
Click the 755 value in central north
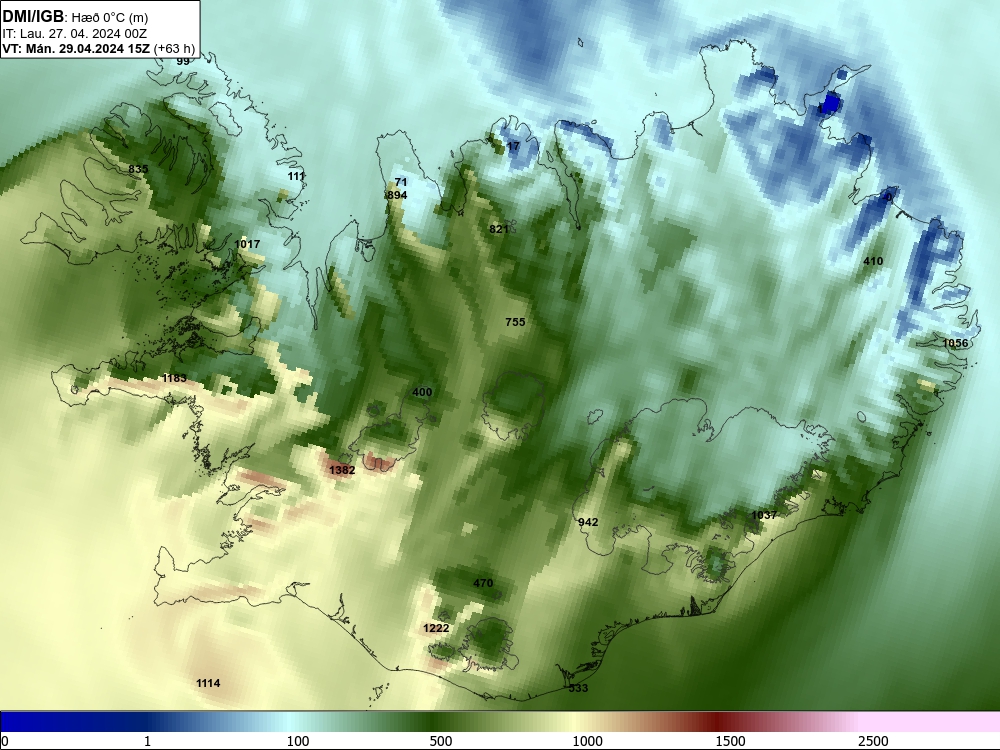[x=515, y=322]
